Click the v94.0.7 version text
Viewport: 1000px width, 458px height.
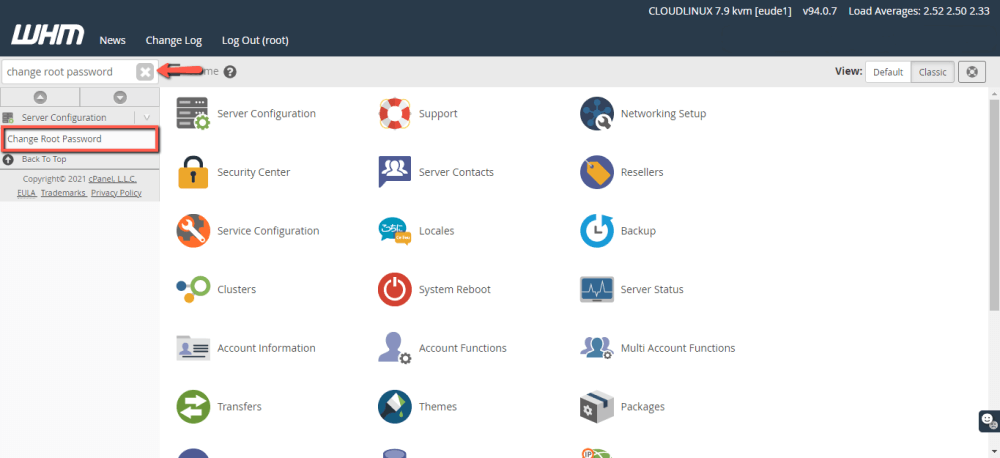tap(820, 11)
